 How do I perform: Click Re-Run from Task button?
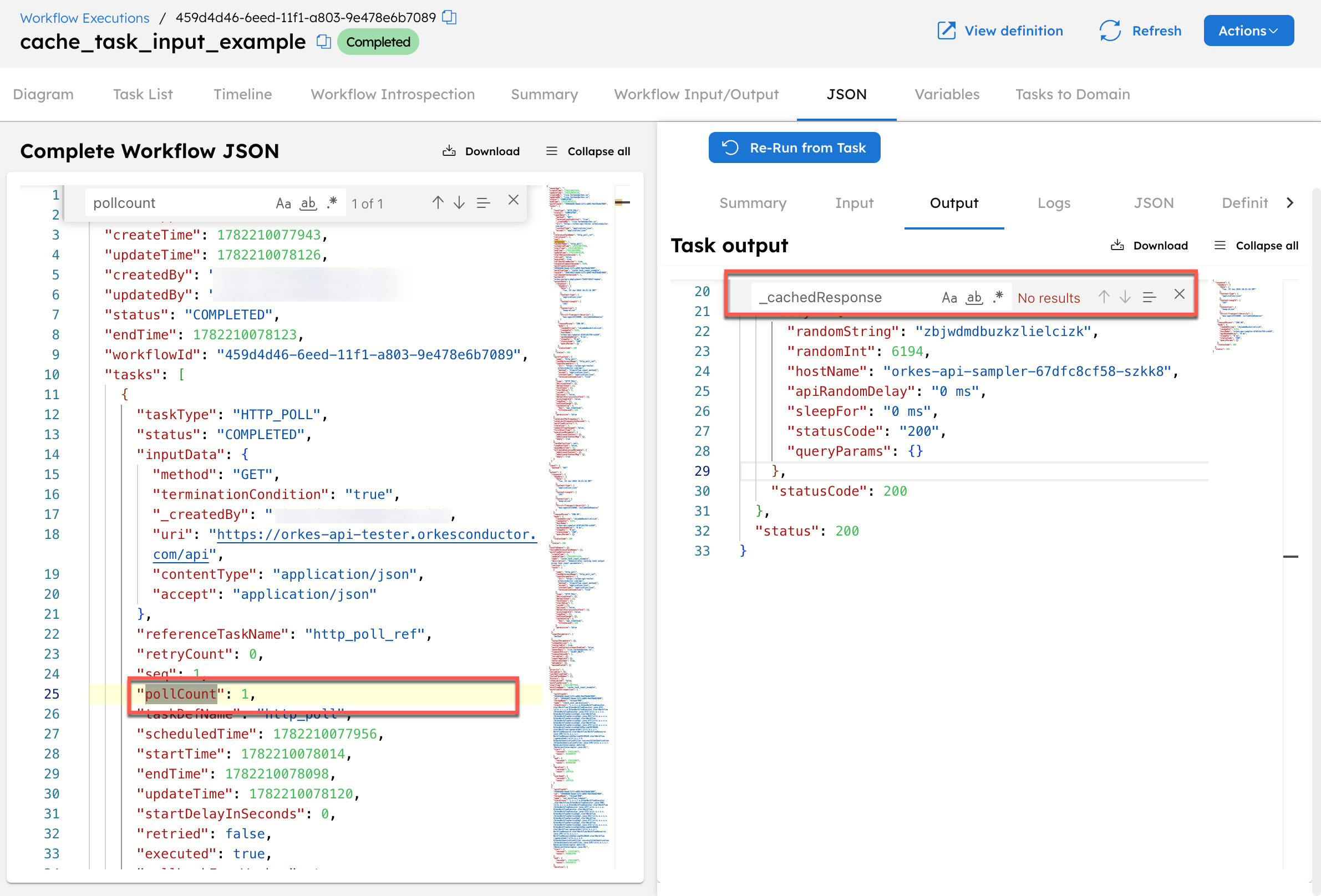pyautogui.click(x=794, y=147)
